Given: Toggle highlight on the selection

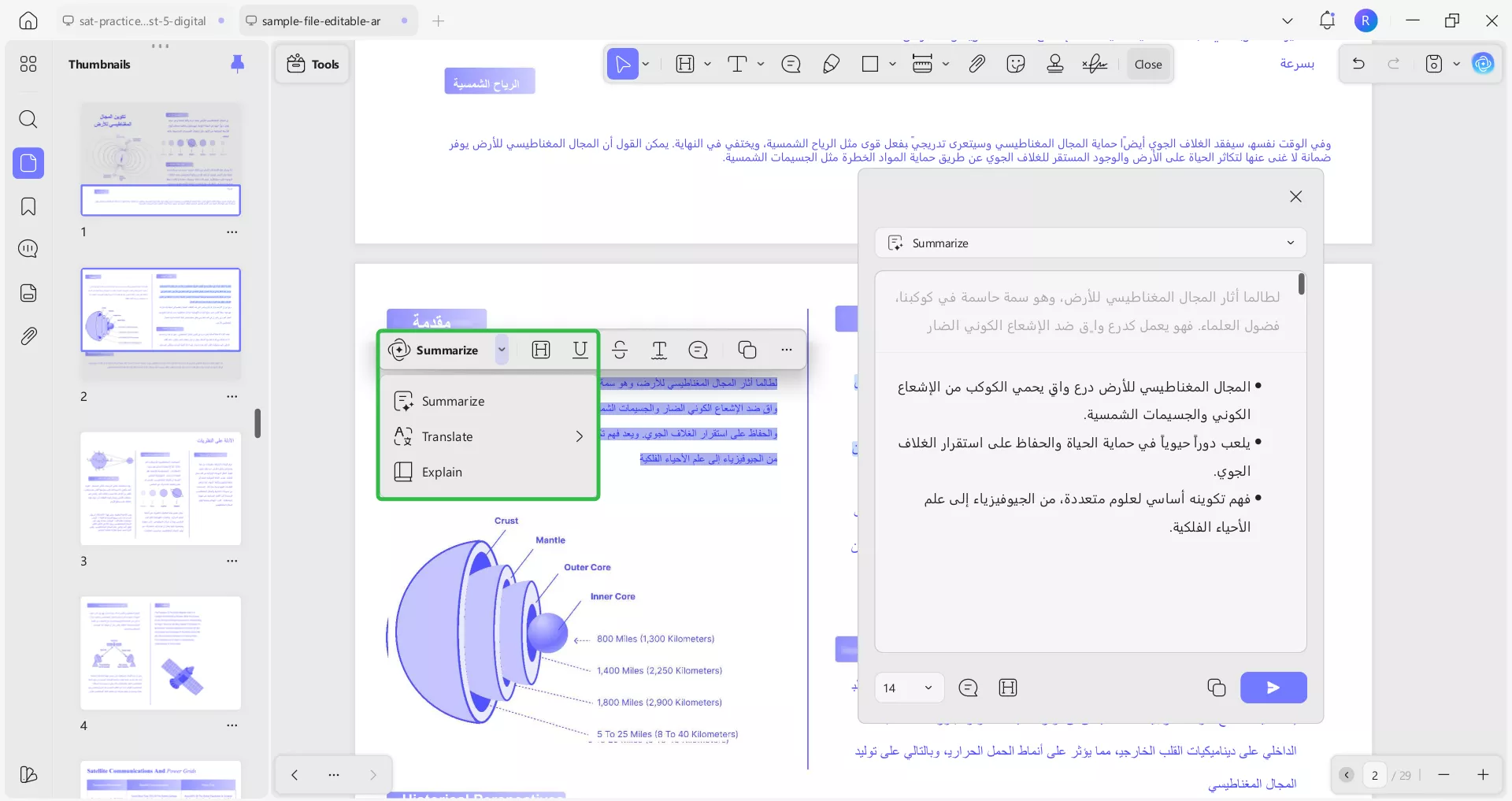Looking at the screenshot, I should coord(541,350).
